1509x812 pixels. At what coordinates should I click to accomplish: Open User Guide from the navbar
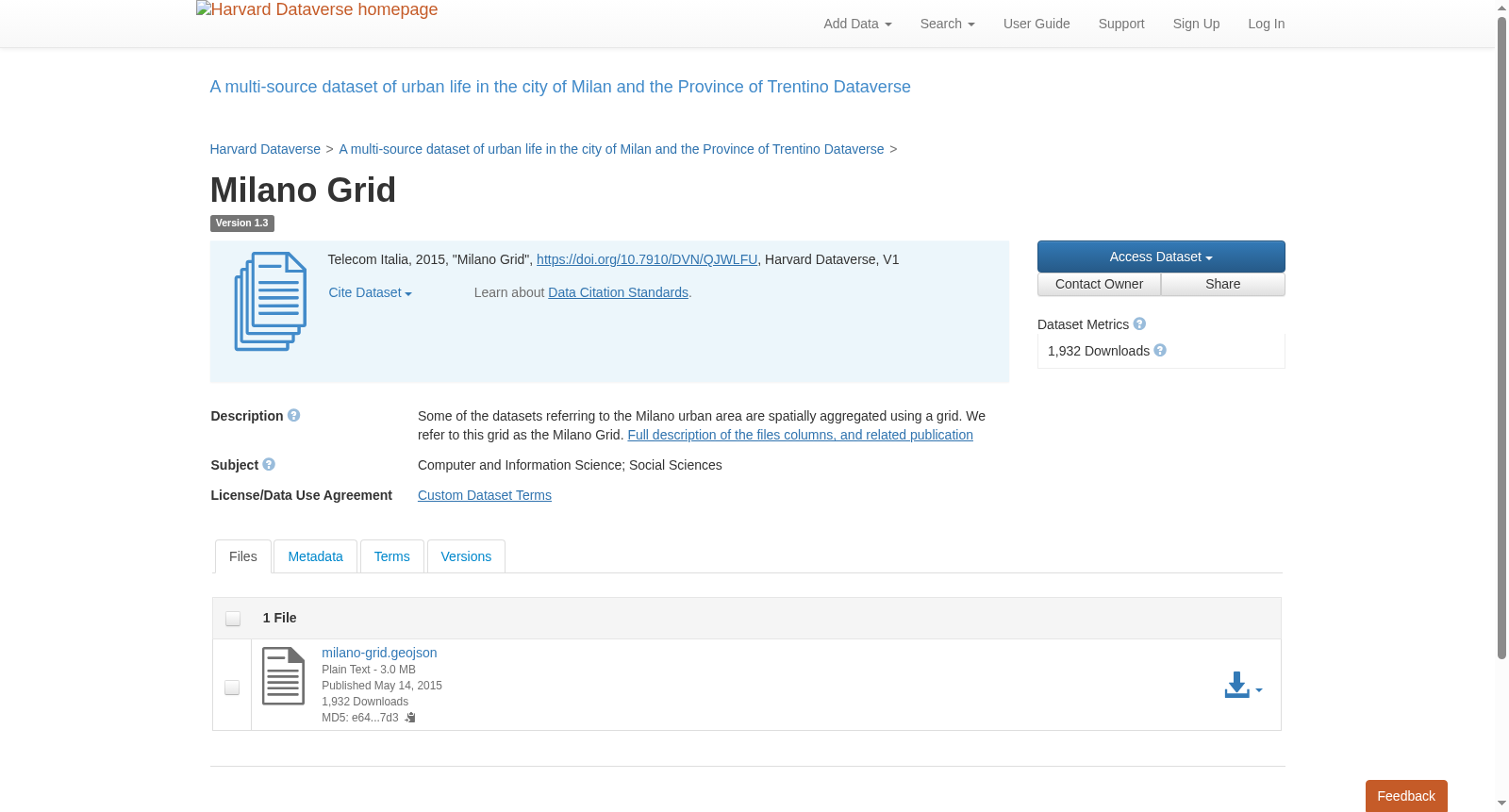pyautogui.click(x=1036, y=24)
